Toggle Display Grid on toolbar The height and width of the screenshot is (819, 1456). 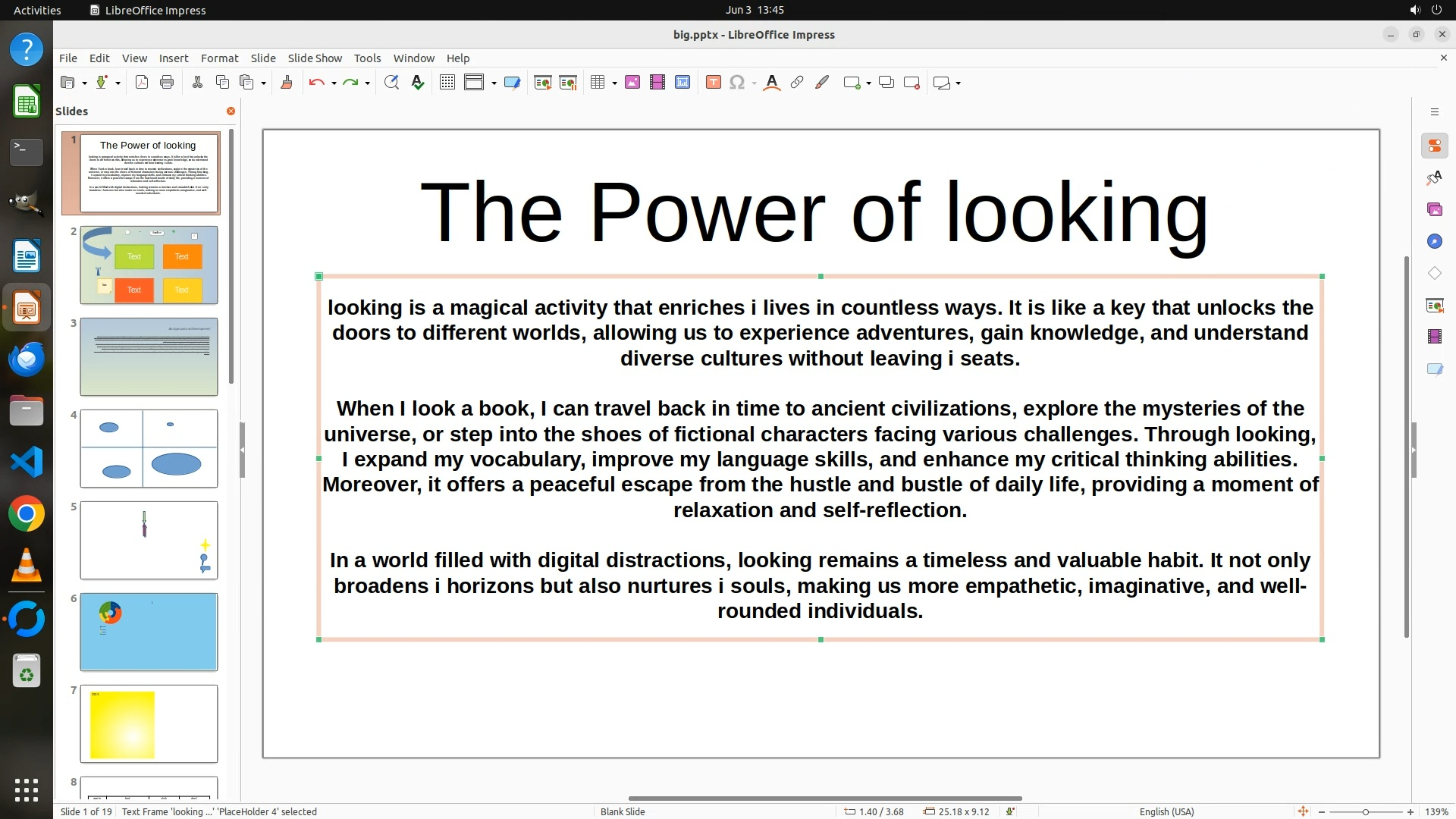click(447, 83)
